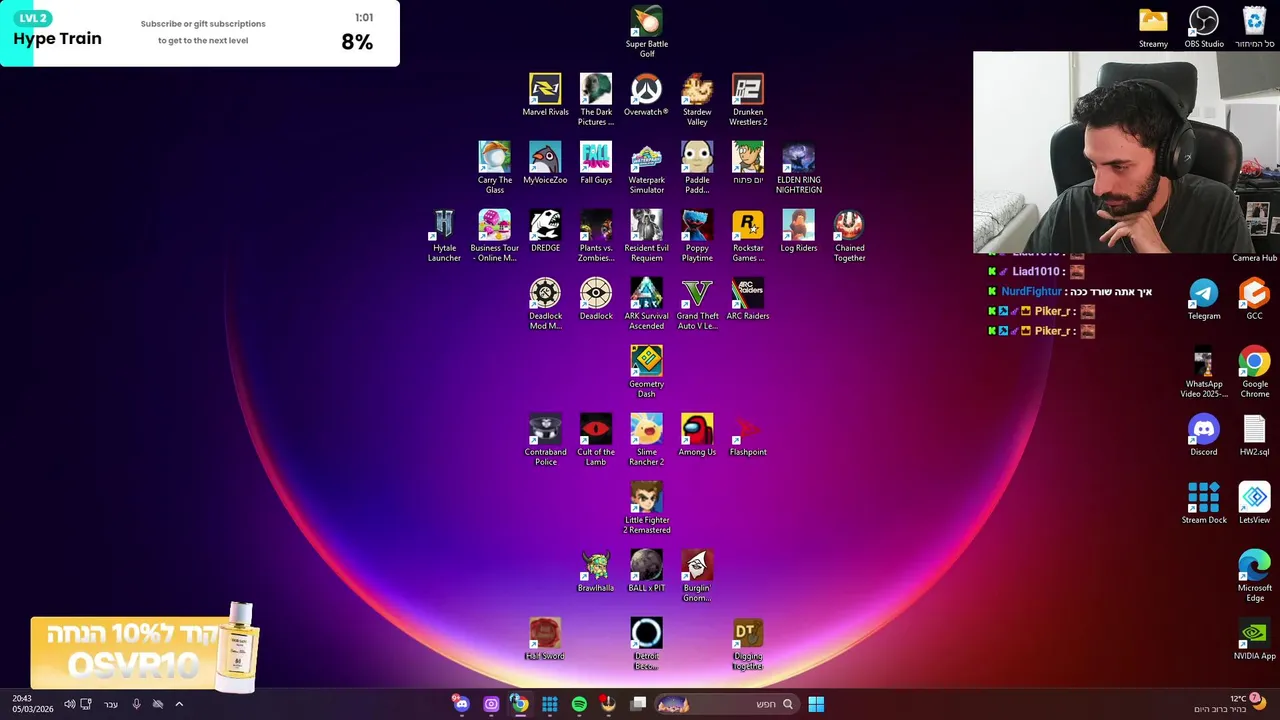Open the Slime Rancher 2 shortcut
This screenshot has height=720, width=1280.
pos(646,440)
